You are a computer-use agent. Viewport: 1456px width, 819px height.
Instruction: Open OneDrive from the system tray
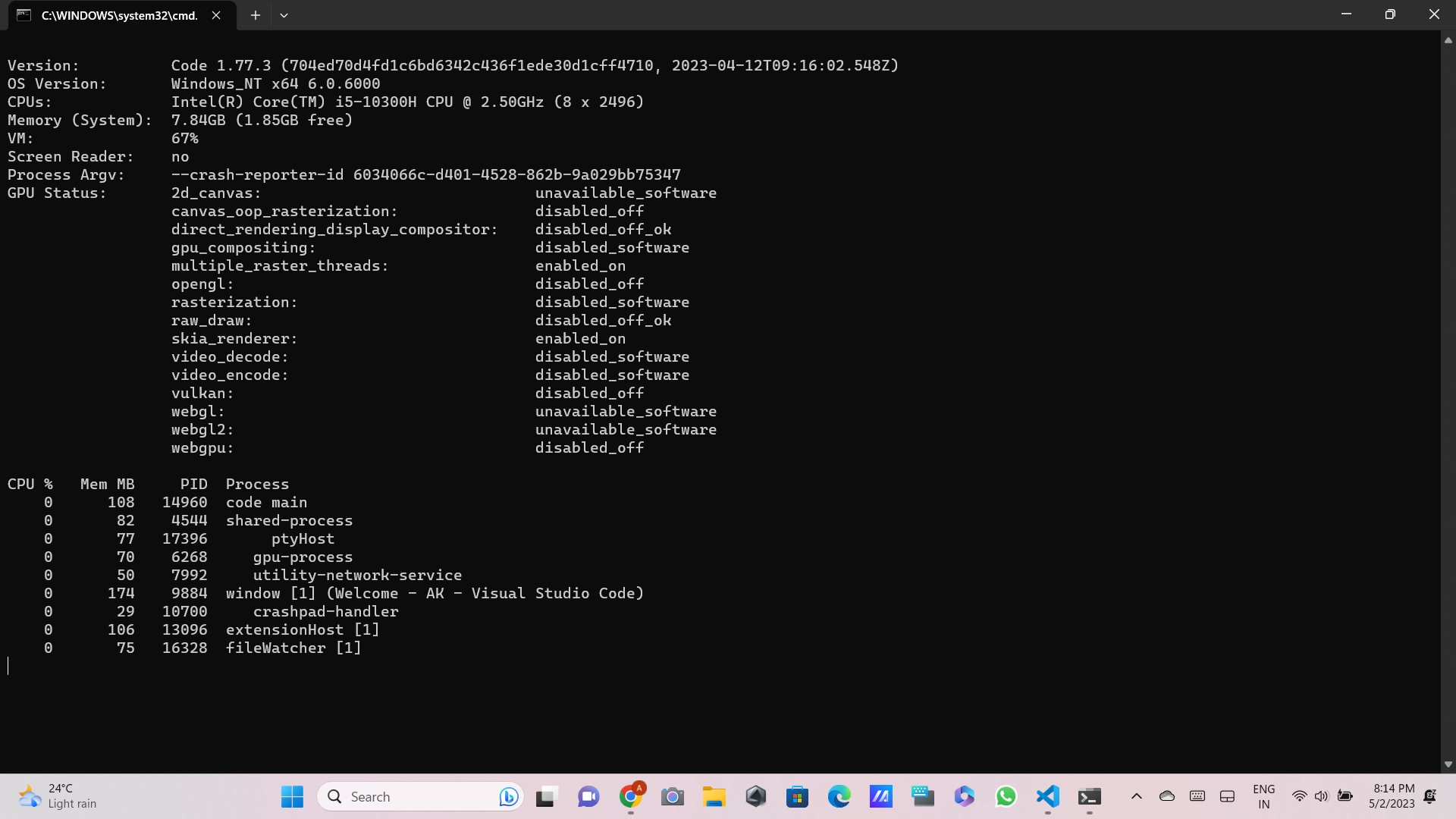[1167, 796]
